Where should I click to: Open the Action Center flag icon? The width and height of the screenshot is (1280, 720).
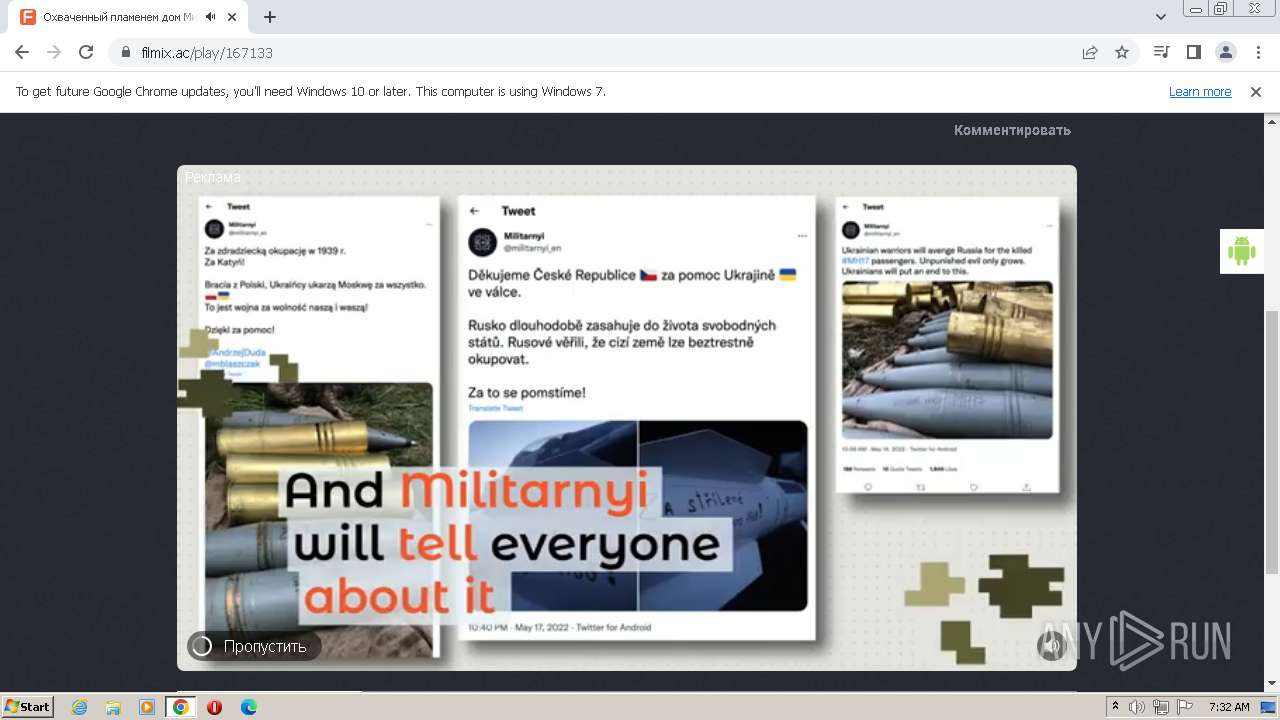coord(1185,707)
